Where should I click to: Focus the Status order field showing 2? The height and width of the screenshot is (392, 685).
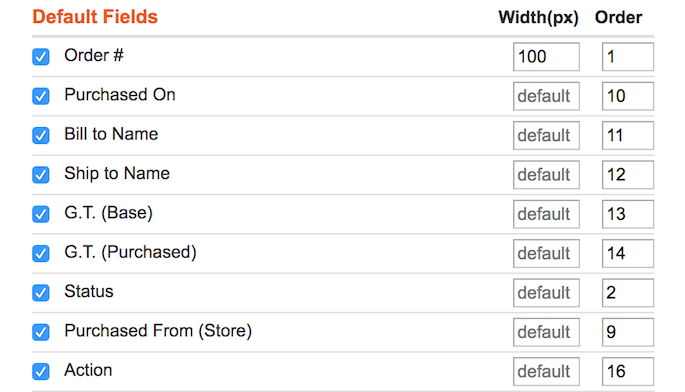[x=628, y=293]
